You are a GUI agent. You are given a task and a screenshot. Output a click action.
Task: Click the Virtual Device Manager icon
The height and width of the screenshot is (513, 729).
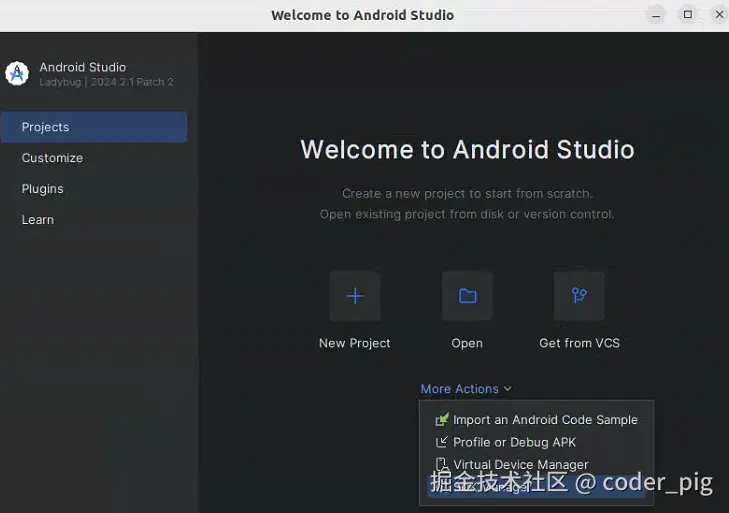441,464
